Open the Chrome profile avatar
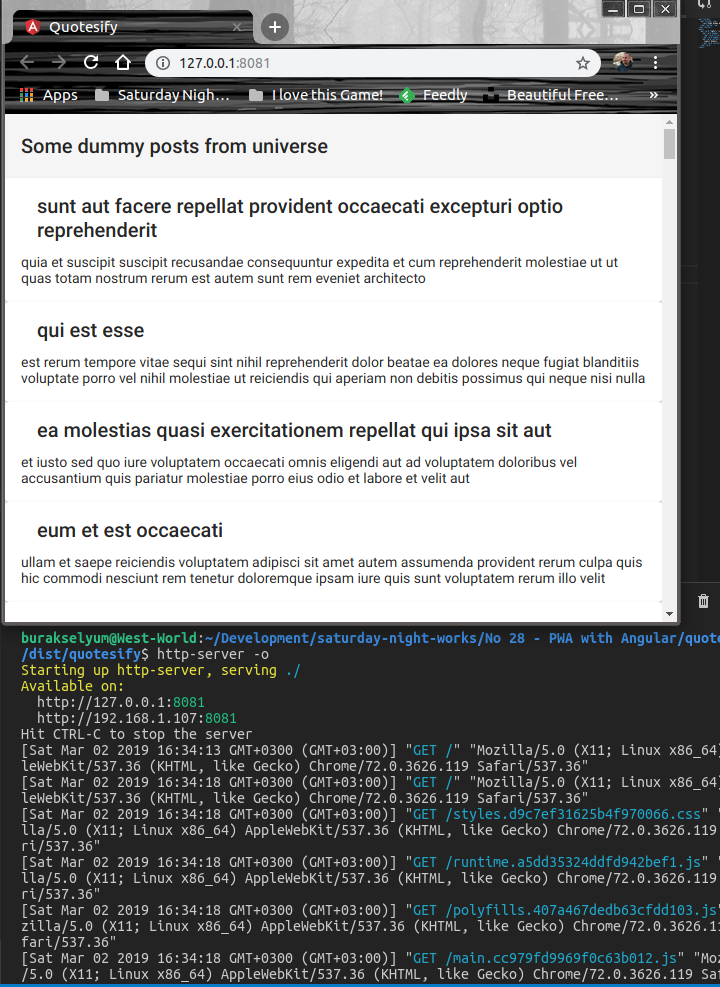Viewport: 720px width, 987px height. tap(623, 62)
